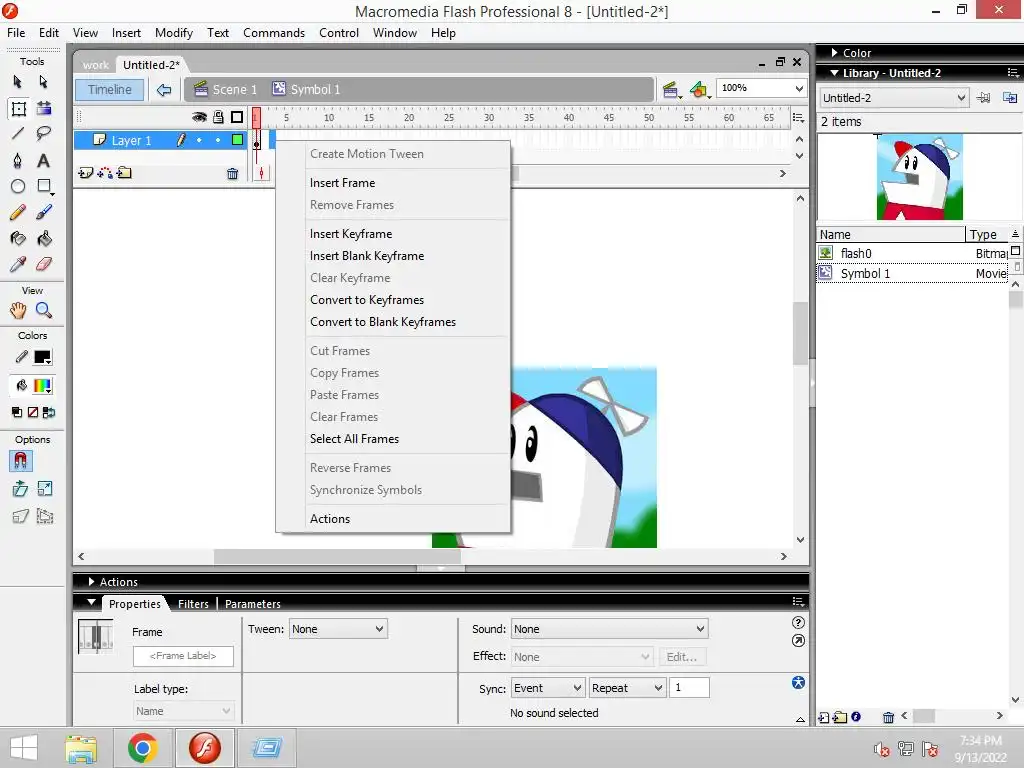This screenshot has height=768, width=1024.
Task: Click the back arrow in edit bar
Action: [x=164, y=89]
